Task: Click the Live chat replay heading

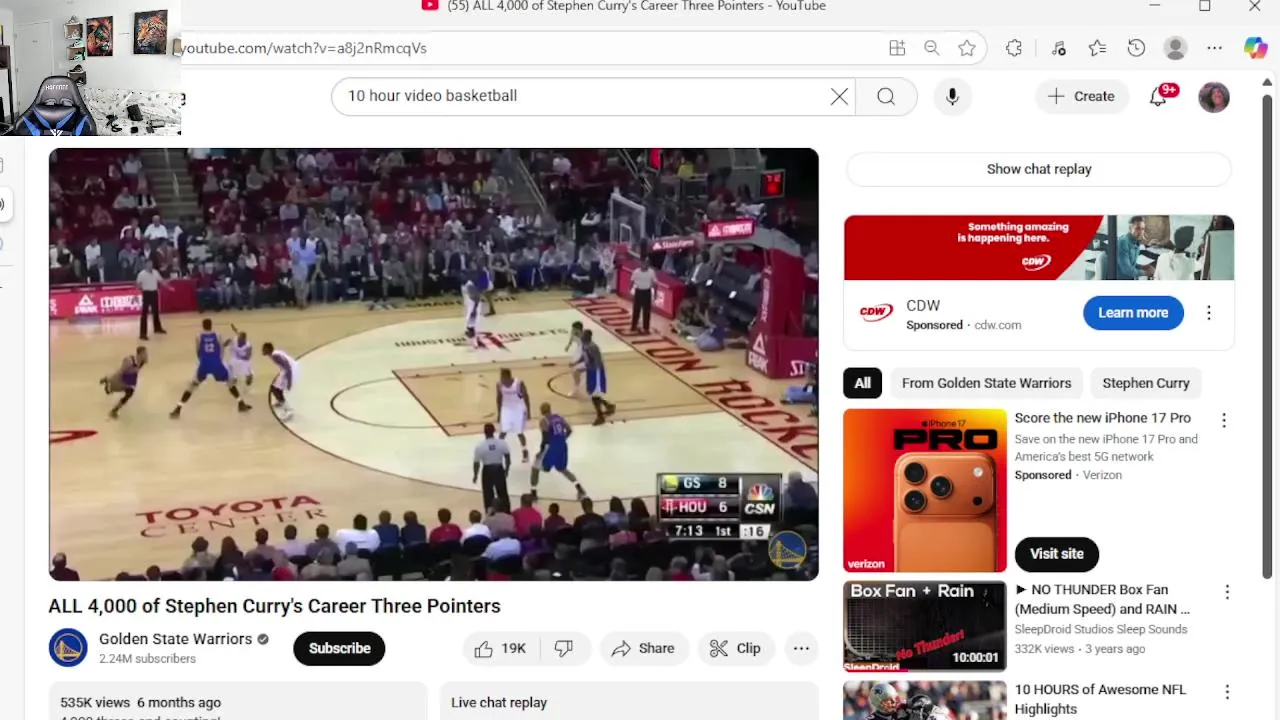Action: [x=499, y=703]
